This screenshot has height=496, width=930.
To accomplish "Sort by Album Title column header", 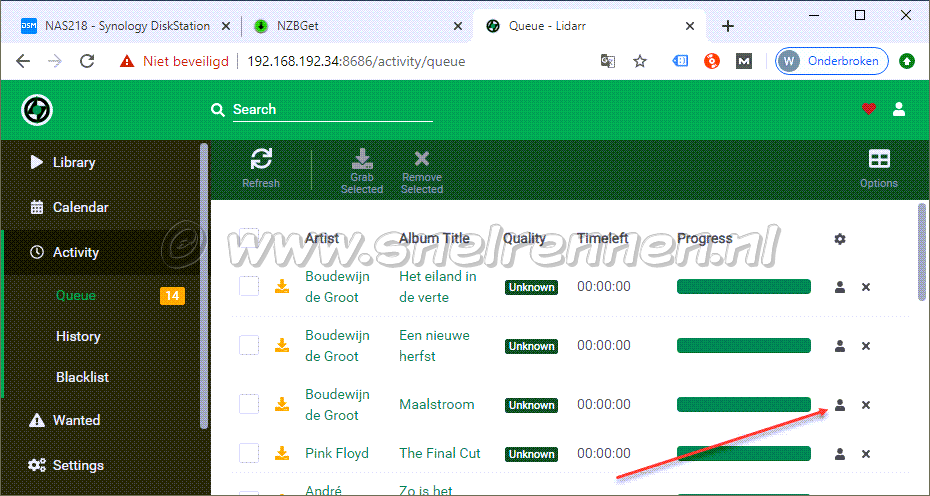I will click(x=434, y=239).
